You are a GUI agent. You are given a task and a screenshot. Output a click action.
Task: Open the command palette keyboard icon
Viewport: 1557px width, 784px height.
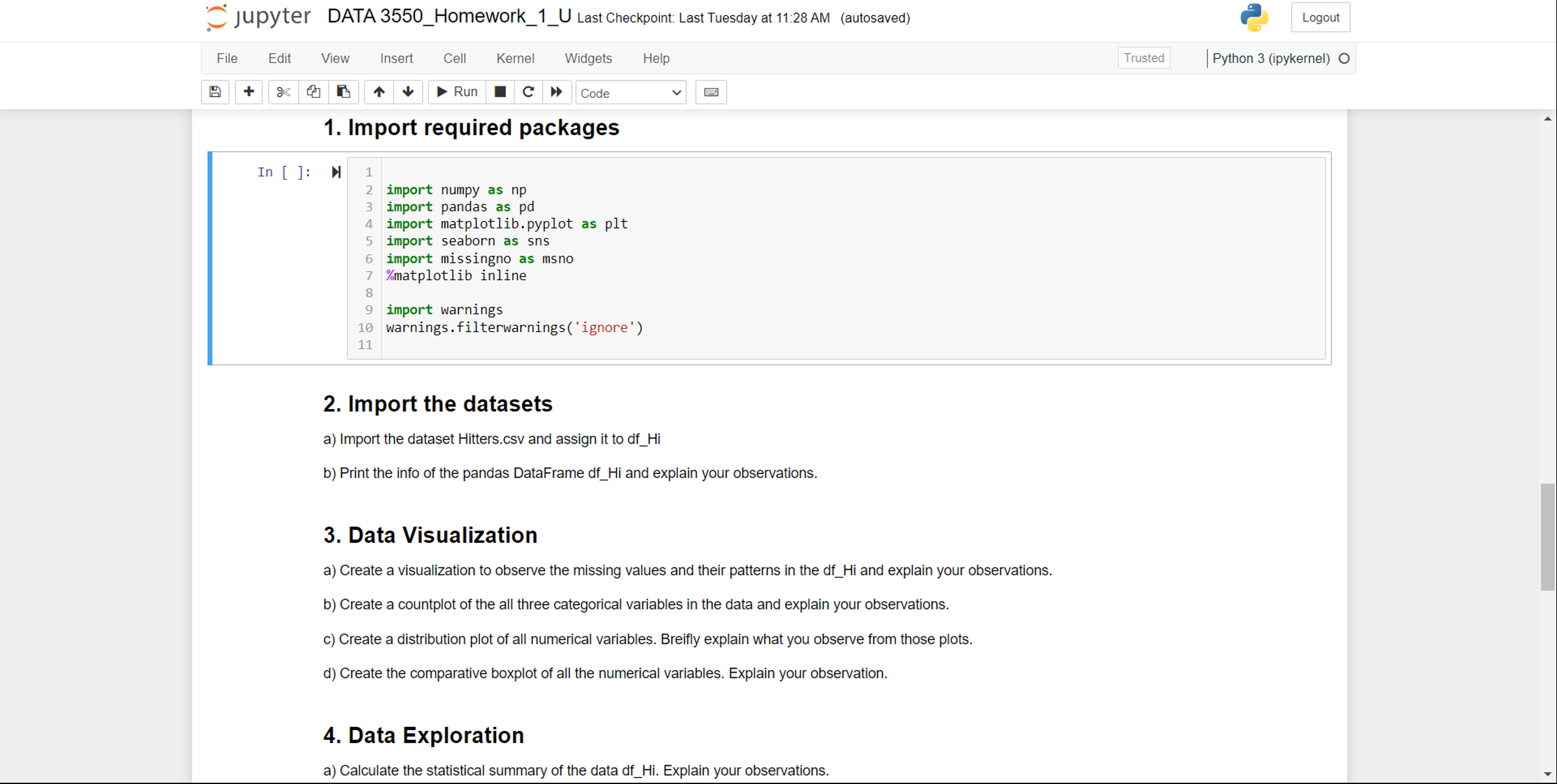coord(711,92)
